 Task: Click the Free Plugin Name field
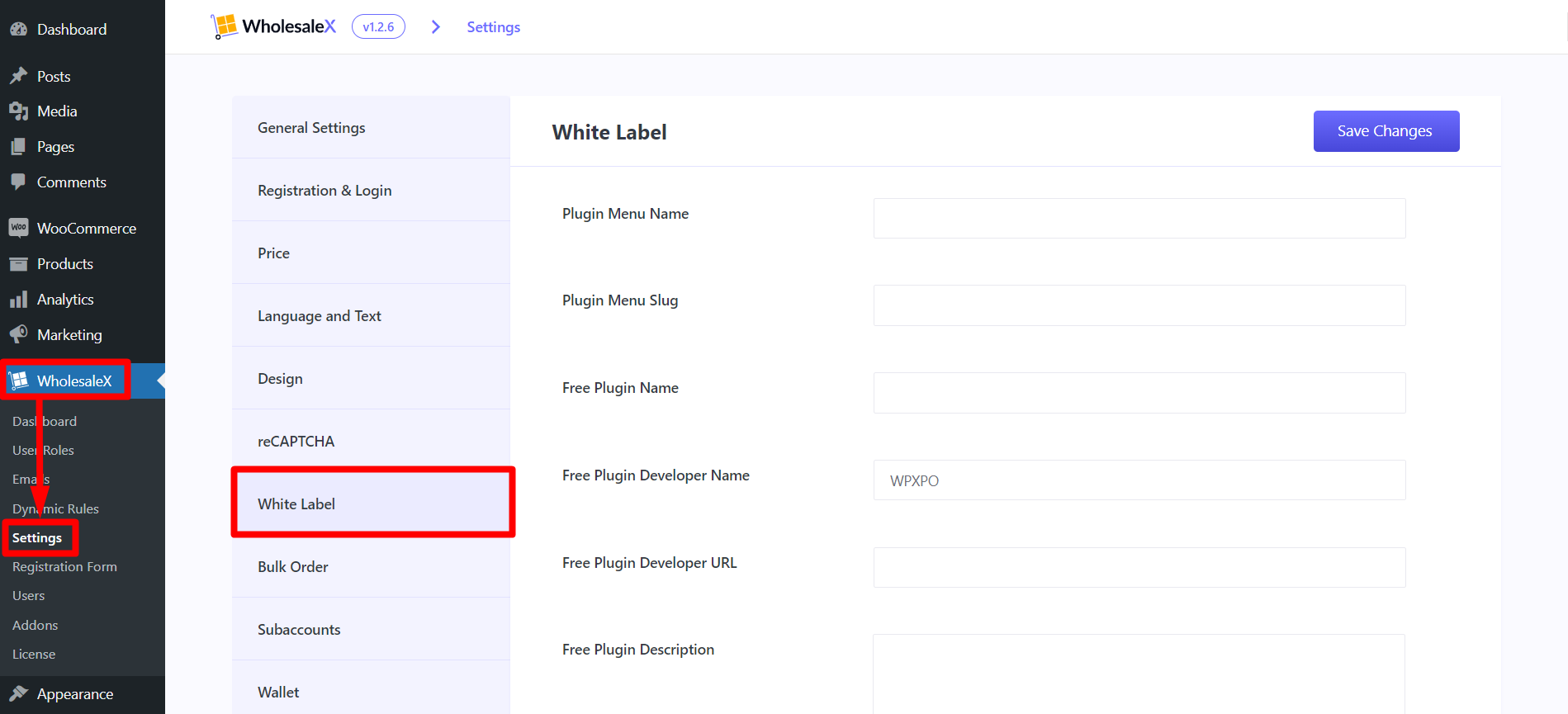[x=1139, y=393]
